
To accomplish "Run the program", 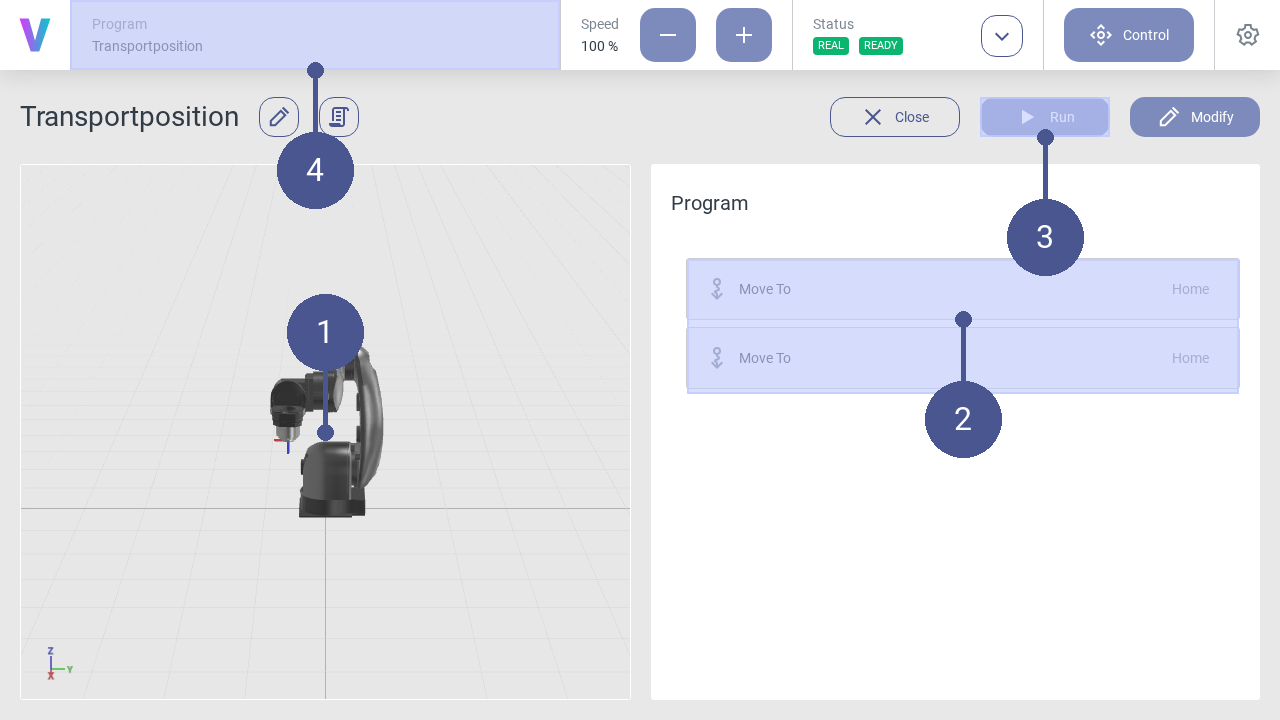I will tap(1044, 117).
